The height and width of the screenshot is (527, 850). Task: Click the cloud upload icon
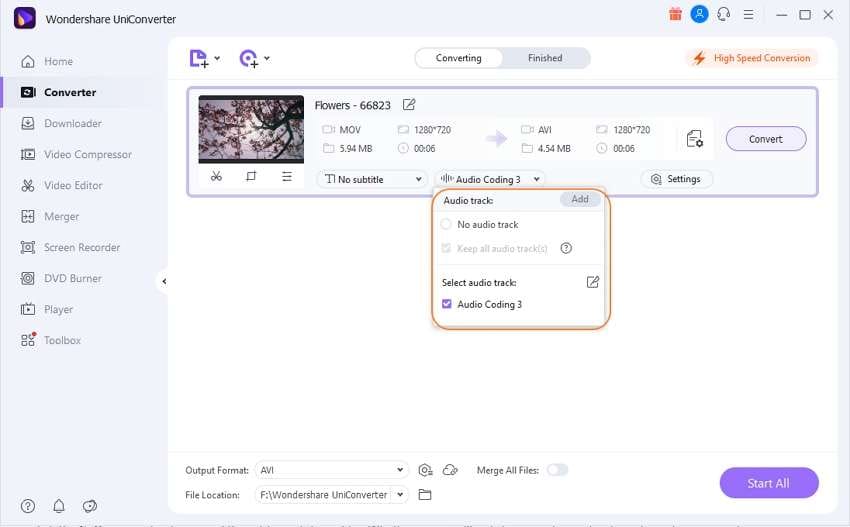[x=450, y=470]
